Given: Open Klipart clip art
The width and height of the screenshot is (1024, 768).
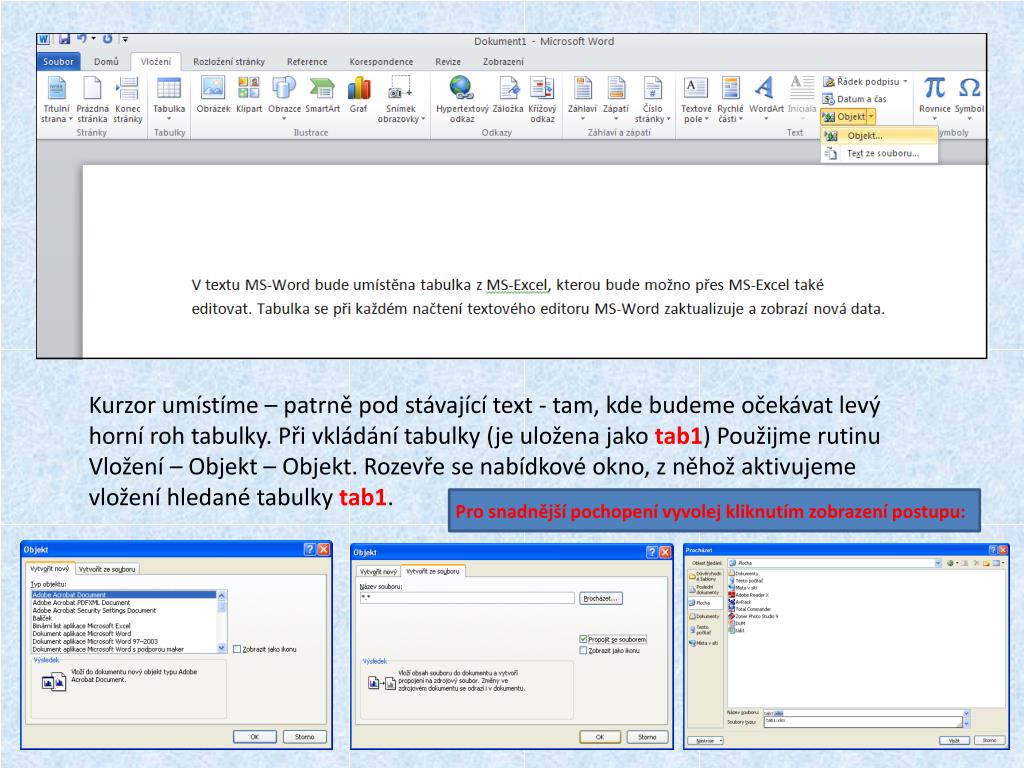Looking at the screenshot, I should pos(249,95).
